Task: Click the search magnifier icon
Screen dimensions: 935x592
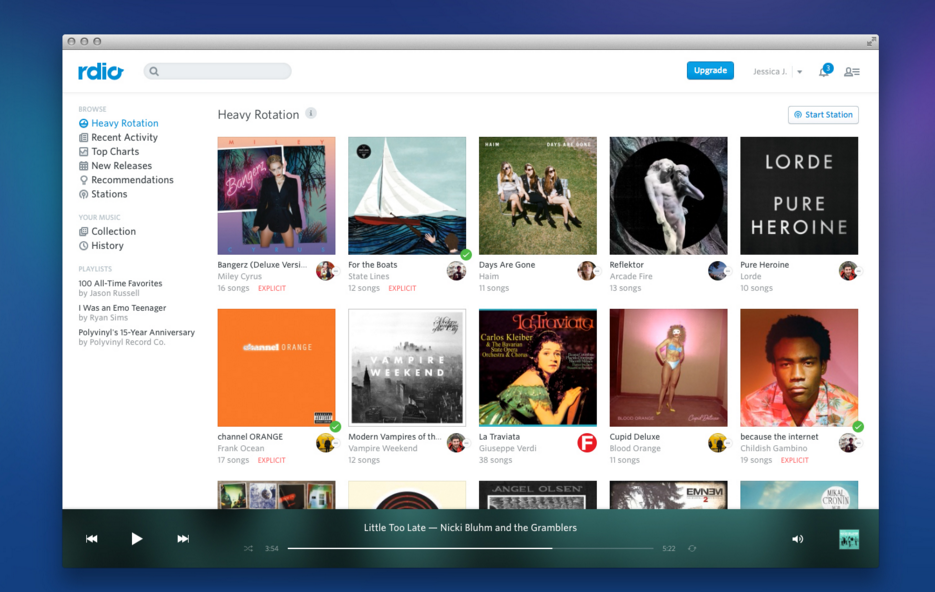Action: (154, 72)
